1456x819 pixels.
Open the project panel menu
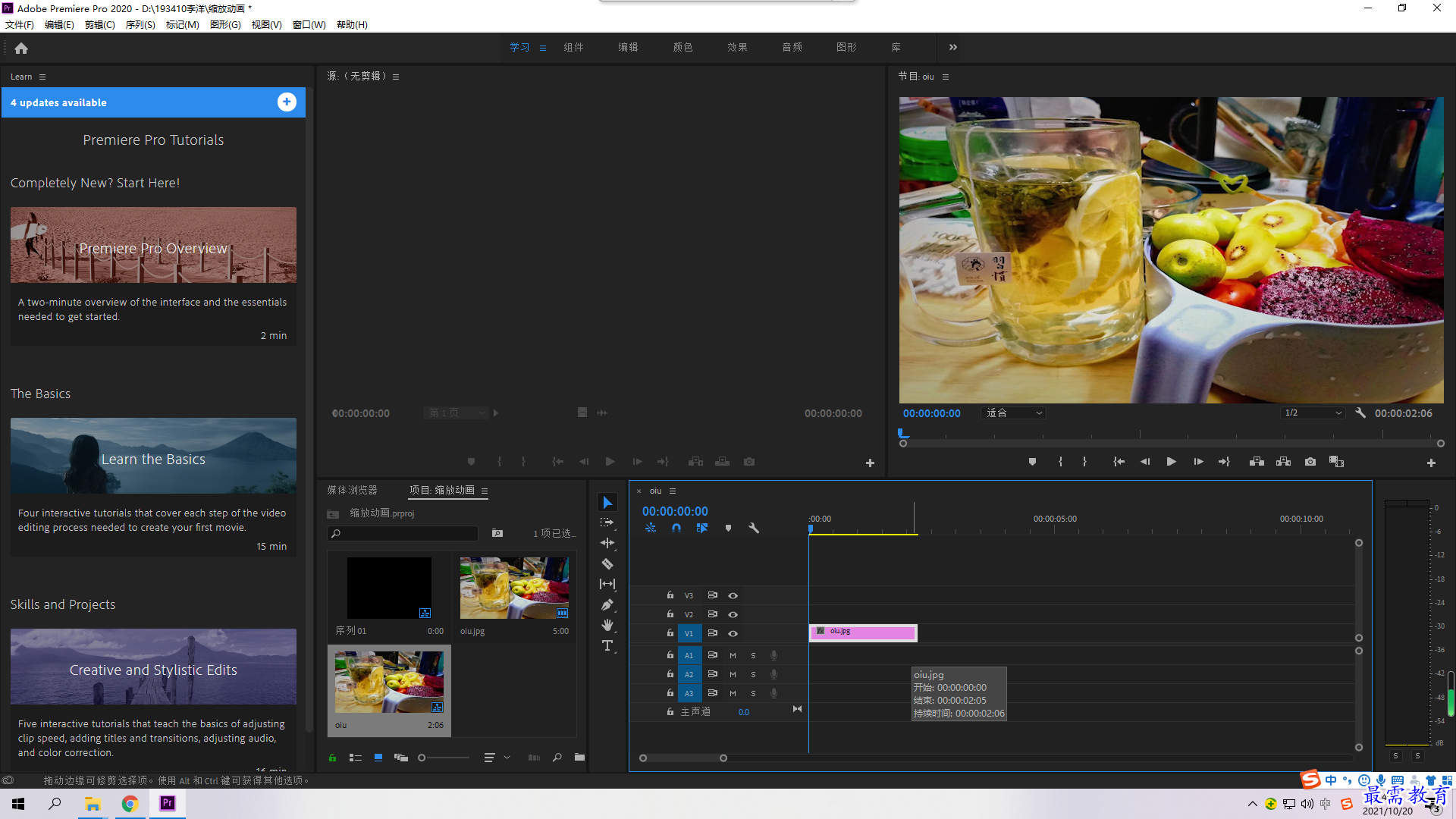coord(485,491)
